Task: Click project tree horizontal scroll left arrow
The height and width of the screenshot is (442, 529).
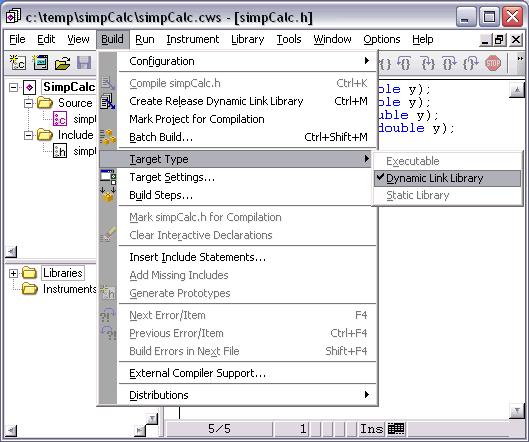Action: point(11,251)
